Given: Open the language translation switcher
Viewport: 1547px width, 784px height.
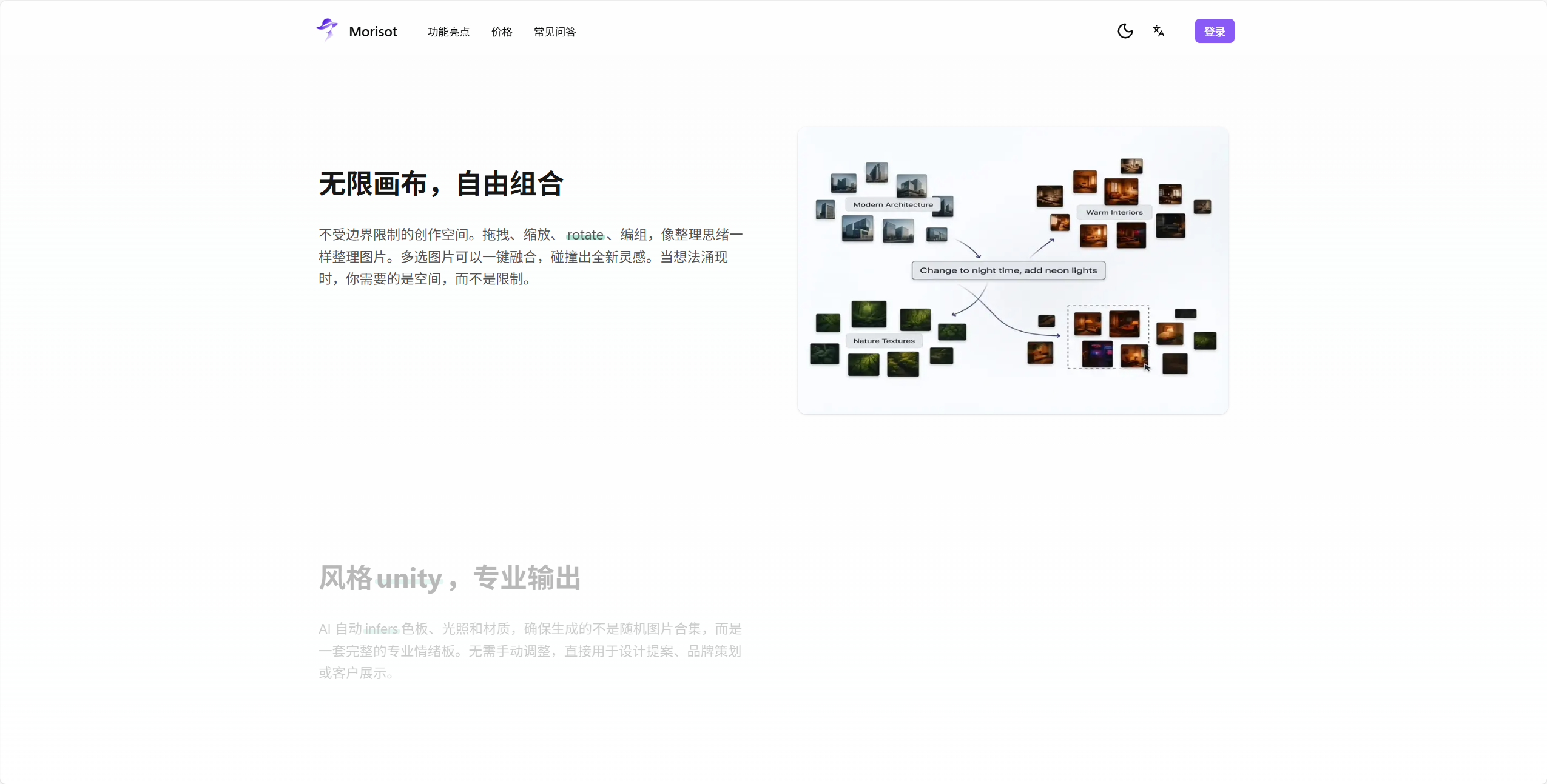Looking at the screenshot, I should point(1159,31).
